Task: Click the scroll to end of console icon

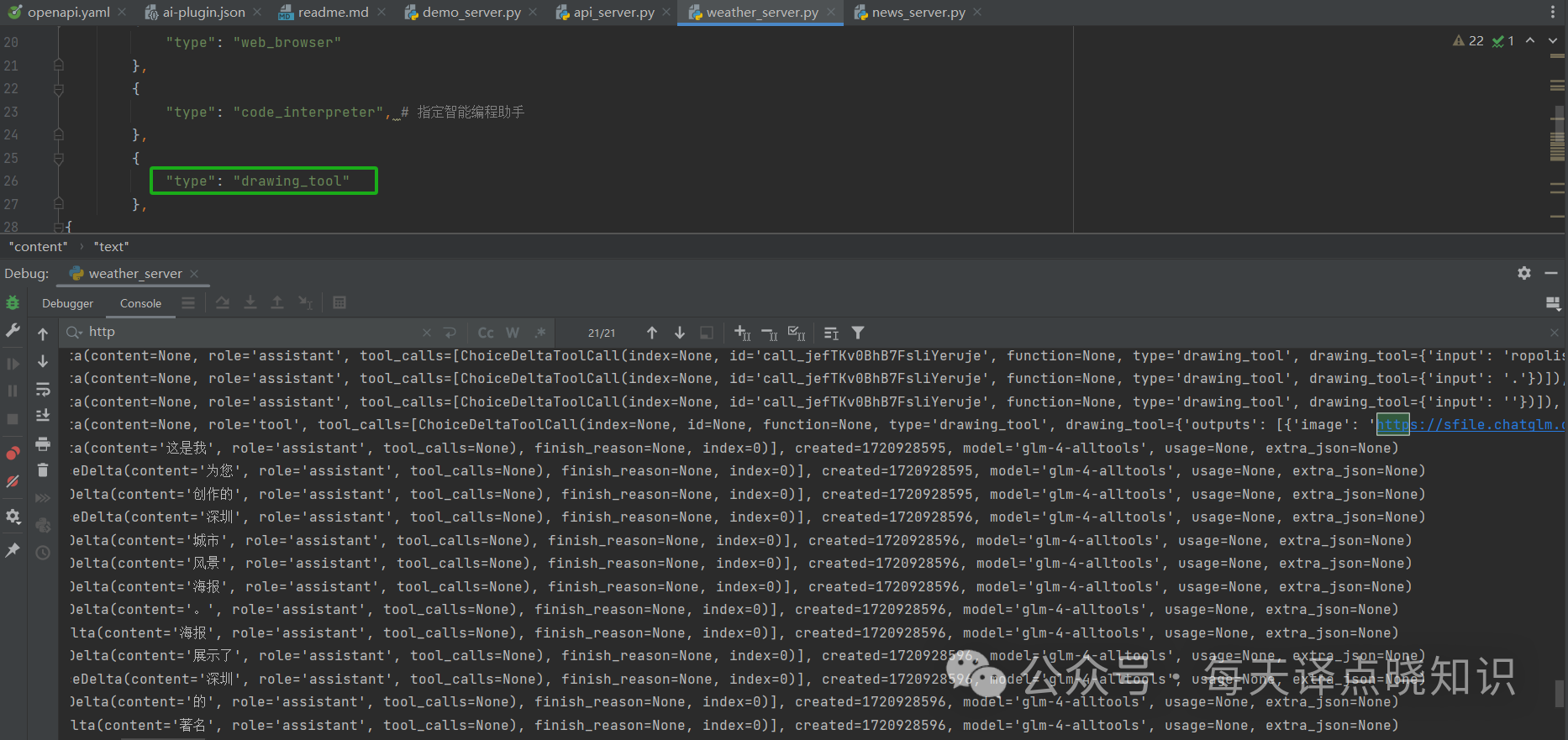Action: 43,416
